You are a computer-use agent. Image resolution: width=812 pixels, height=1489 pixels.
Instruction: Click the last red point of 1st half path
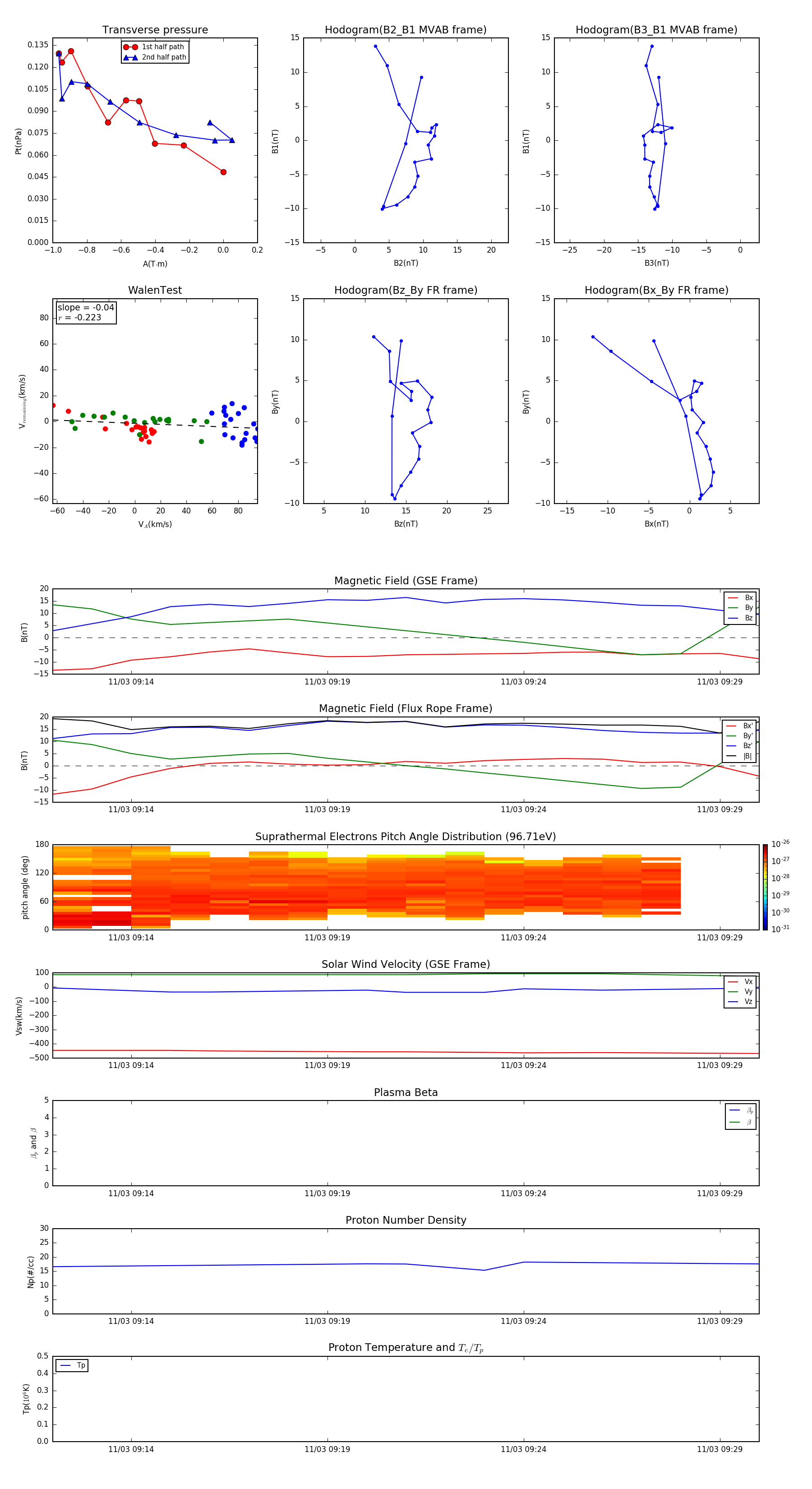223,171
